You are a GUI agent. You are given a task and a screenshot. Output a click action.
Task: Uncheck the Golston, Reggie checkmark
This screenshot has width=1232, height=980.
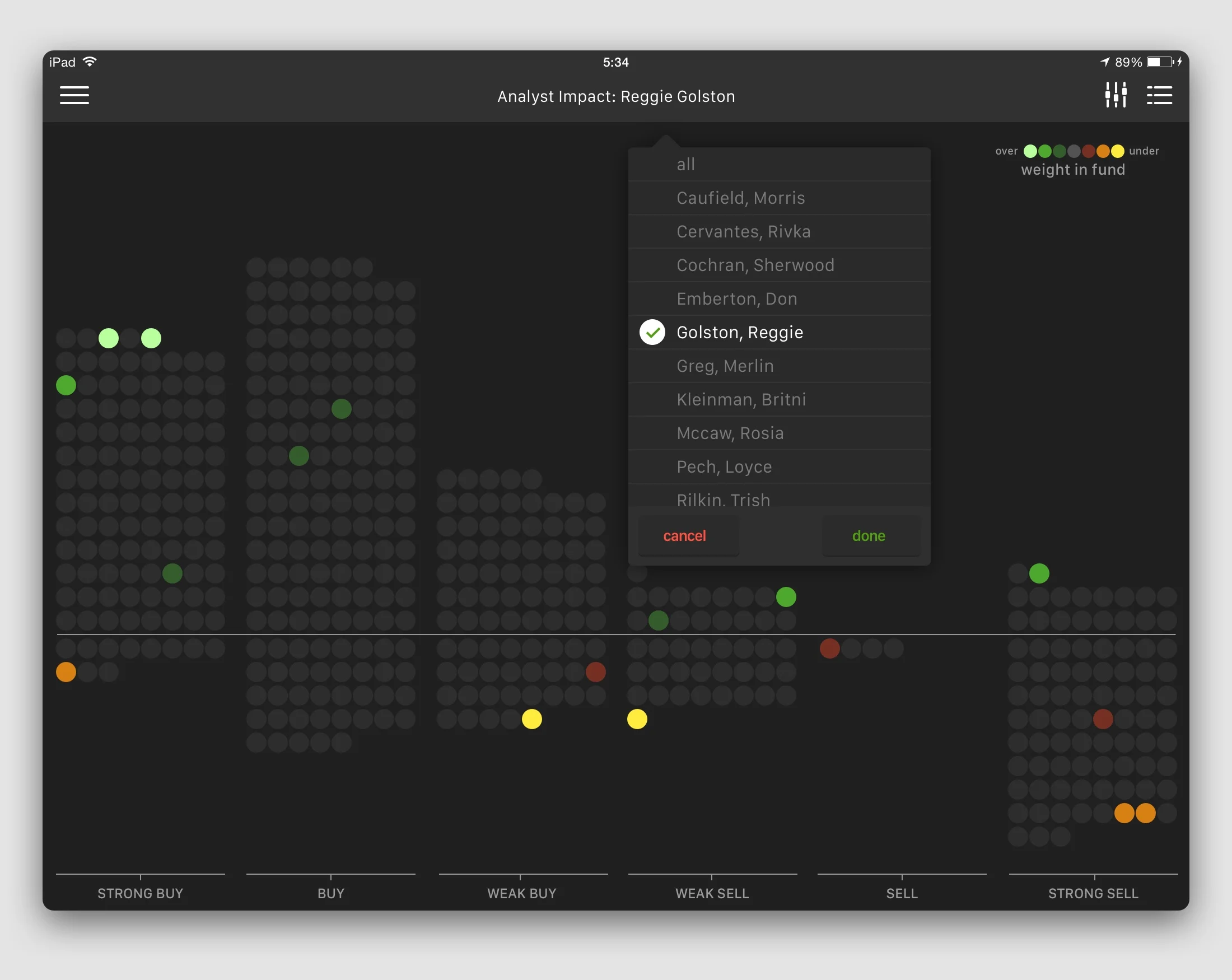tap(652, 333)
